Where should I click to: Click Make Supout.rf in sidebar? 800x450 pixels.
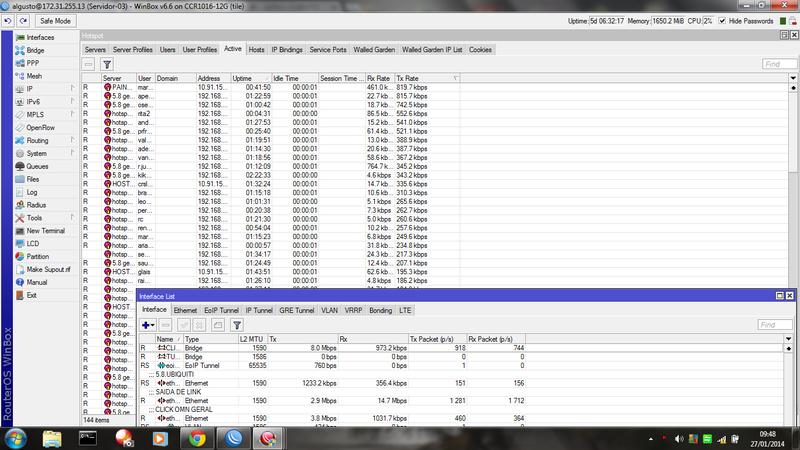(x=48, y=269)
